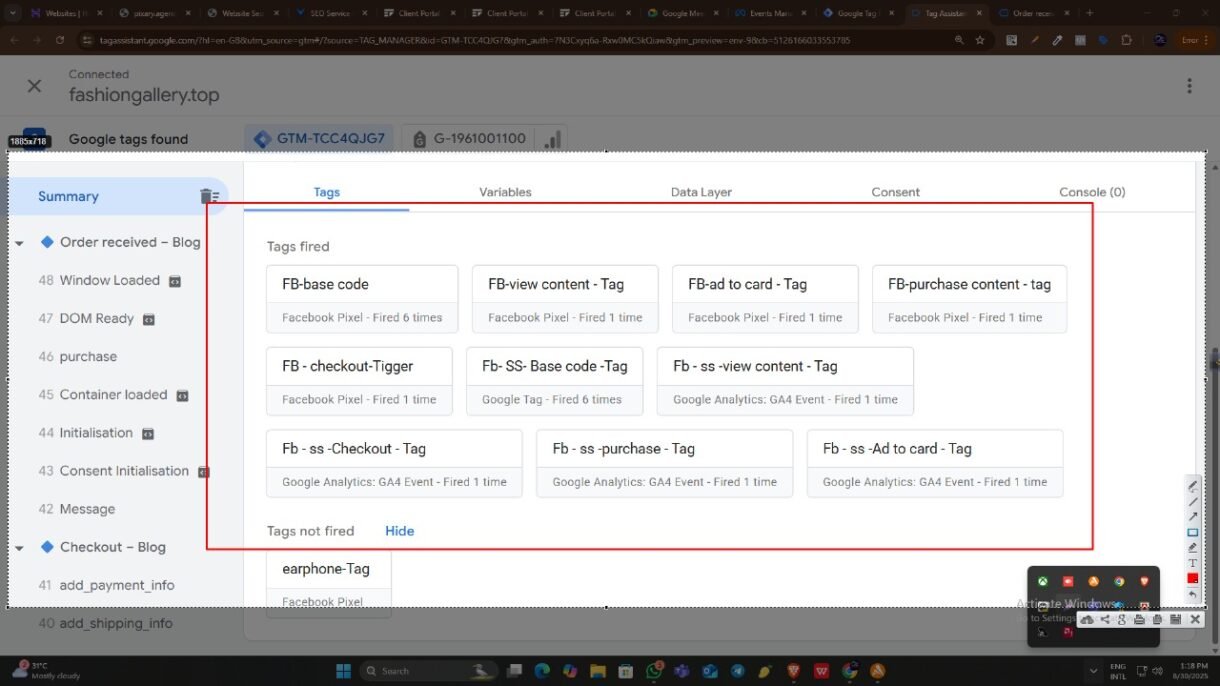1220x686 pixels.
Task: Choose the text annotation tool
Action: pyautogui.click(x=1192, y=563)
